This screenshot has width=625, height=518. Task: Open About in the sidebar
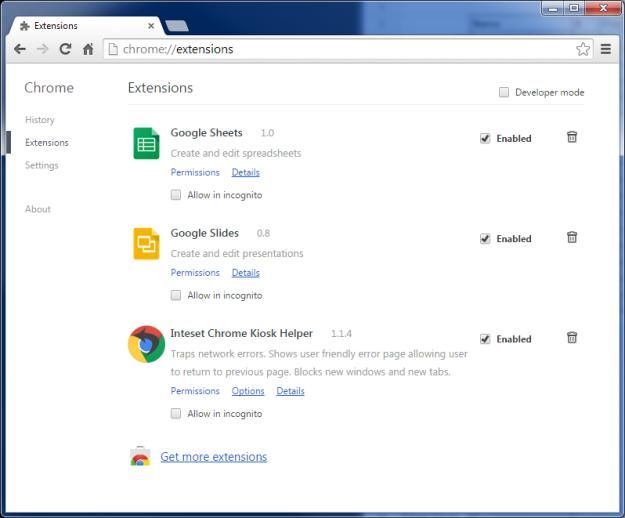(x=38, y=209)
